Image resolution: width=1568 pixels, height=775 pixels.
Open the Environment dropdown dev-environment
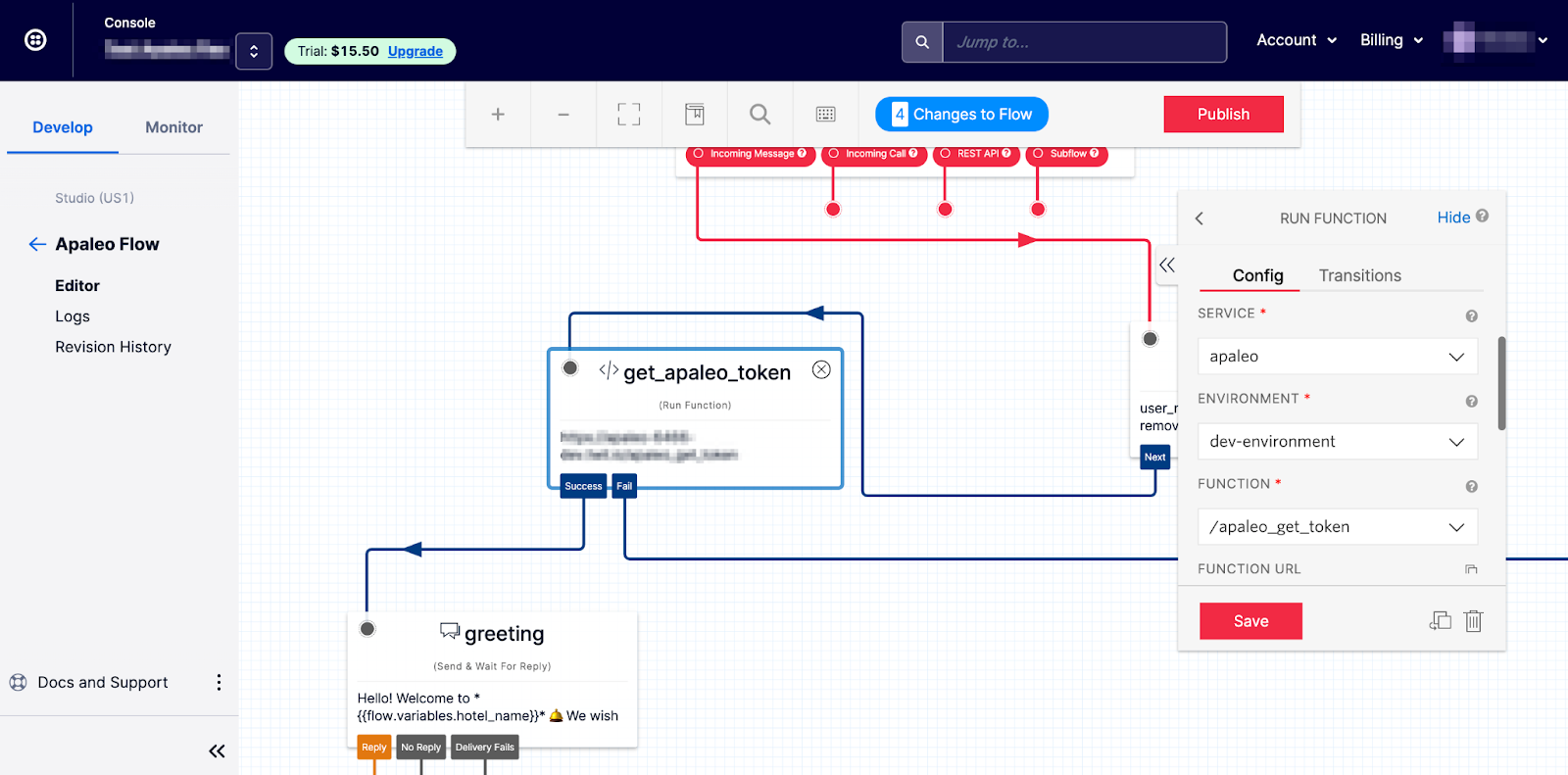(1337, 442)
